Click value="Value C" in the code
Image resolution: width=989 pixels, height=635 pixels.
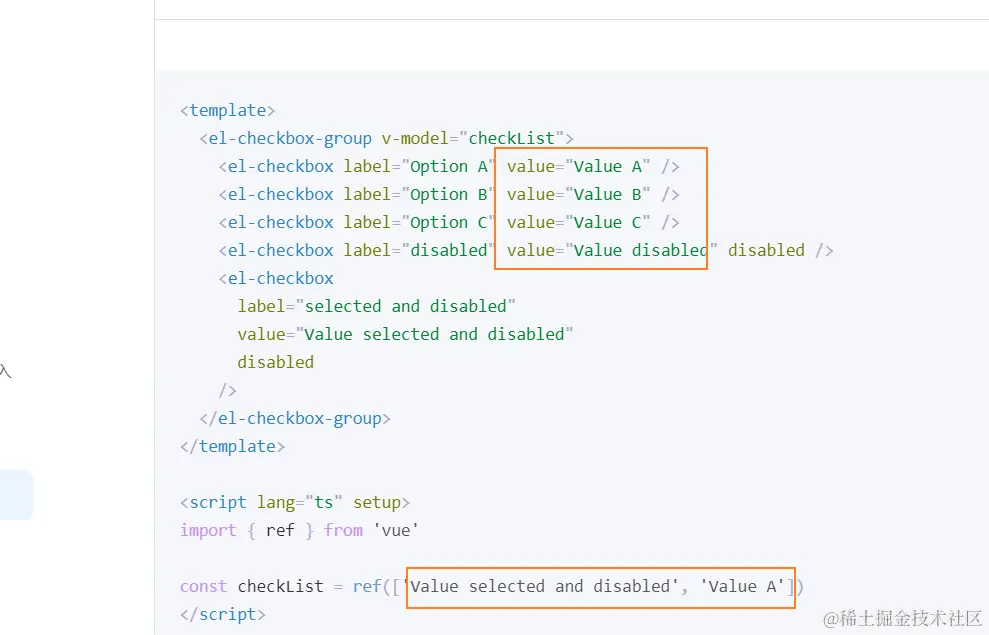578,222
